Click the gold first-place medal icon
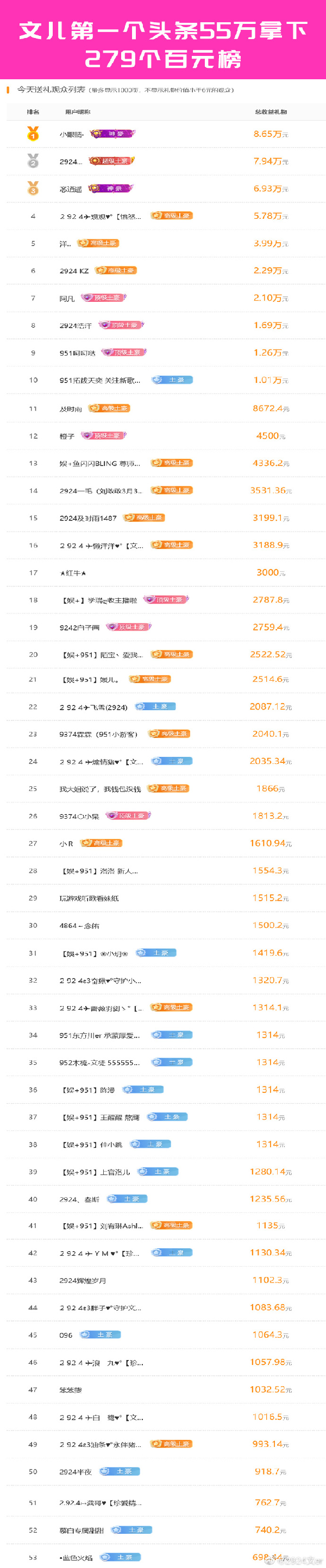Image resolution: width=326 pixels, height=1568 pixels. pos(33,134)
